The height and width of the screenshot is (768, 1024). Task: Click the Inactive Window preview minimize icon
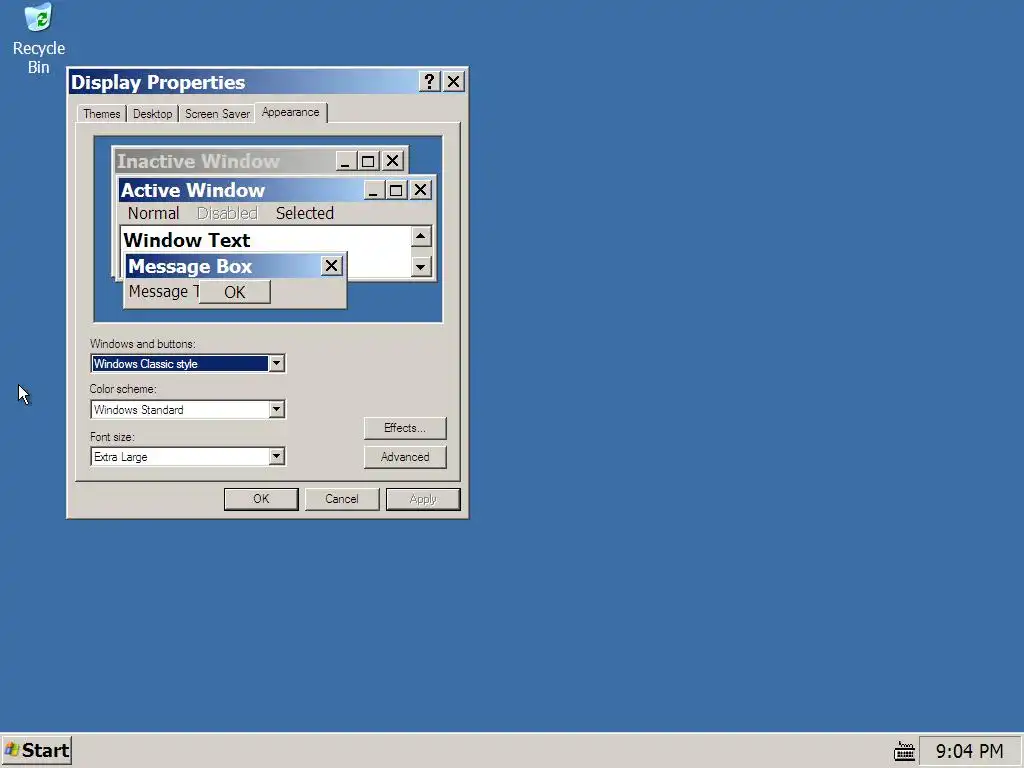coord(345,161)
